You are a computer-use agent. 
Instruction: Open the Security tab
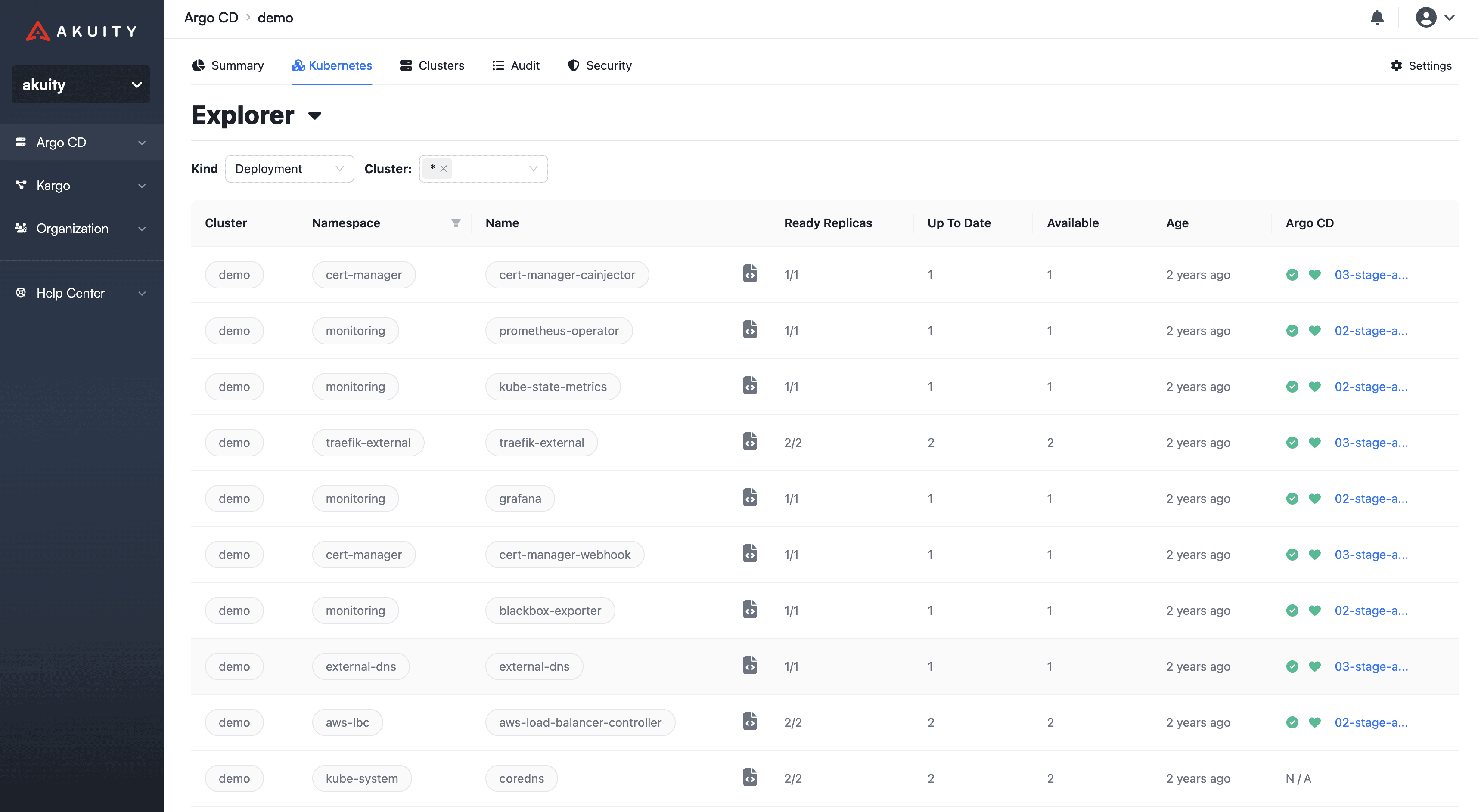(x=599, y=65)
